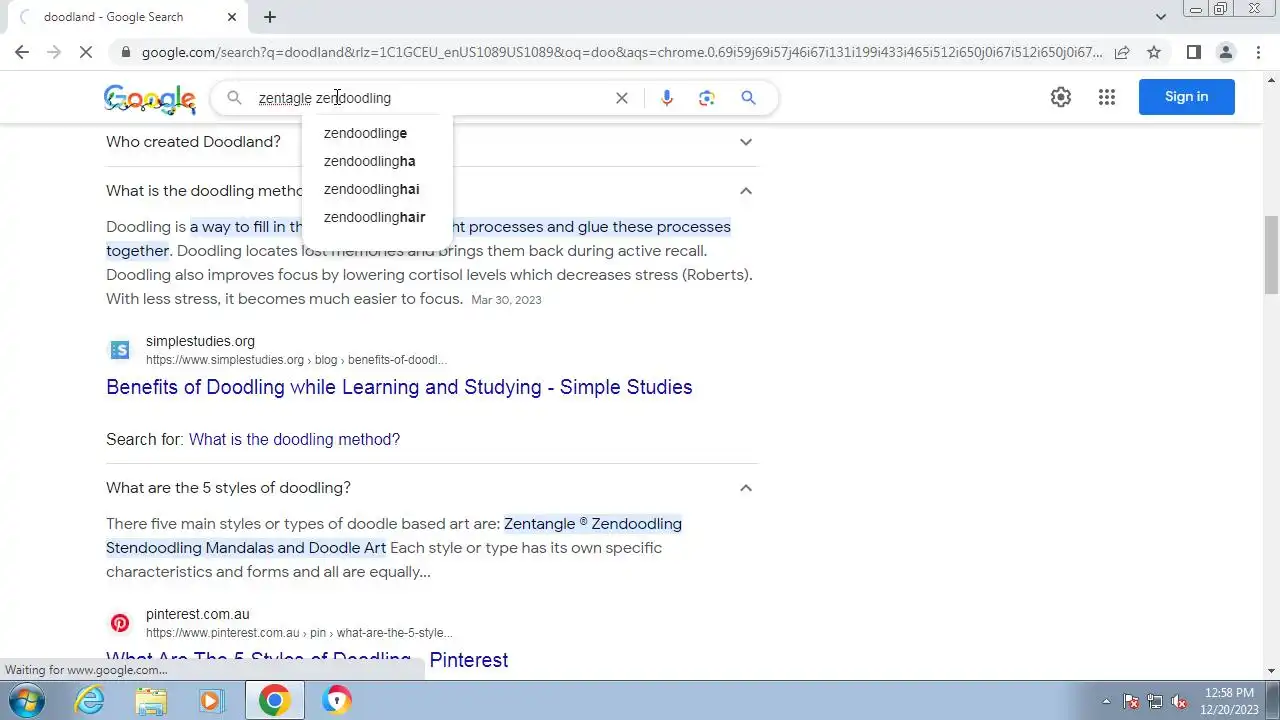The image size is (1280, 720).
Task: Open Google quick settings gear
Action: click(x=1061, y=97)
